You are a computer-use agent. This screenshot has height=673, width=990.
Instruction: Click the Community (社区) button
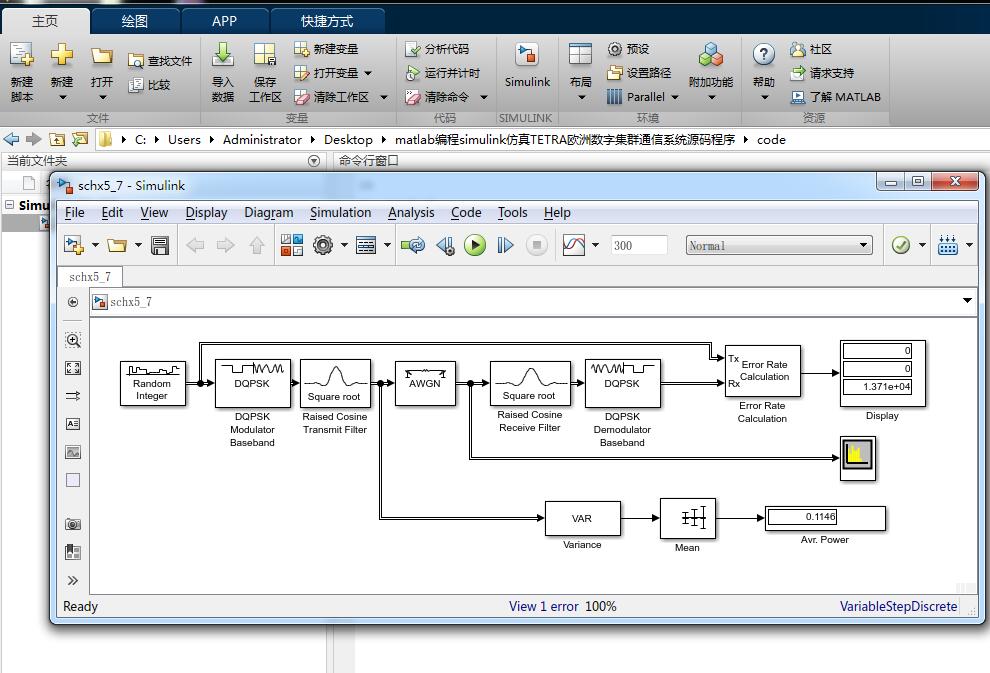[811, 49]
